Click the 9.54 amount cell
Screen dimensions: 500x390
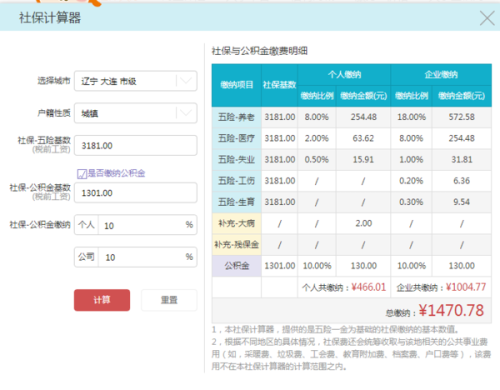[462, 202]
